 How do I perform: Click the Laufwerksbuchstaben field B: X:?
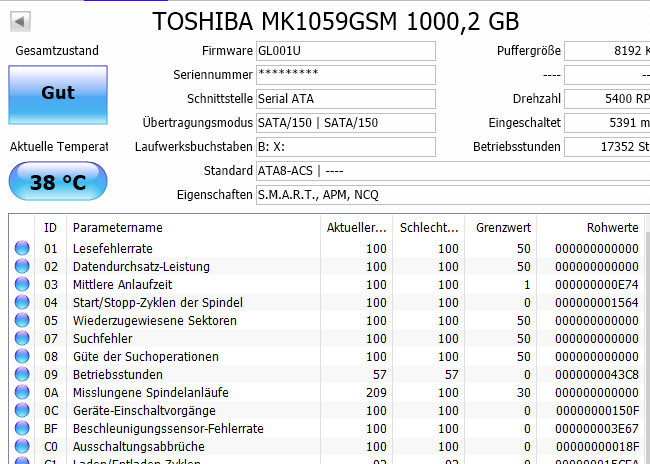346,147
